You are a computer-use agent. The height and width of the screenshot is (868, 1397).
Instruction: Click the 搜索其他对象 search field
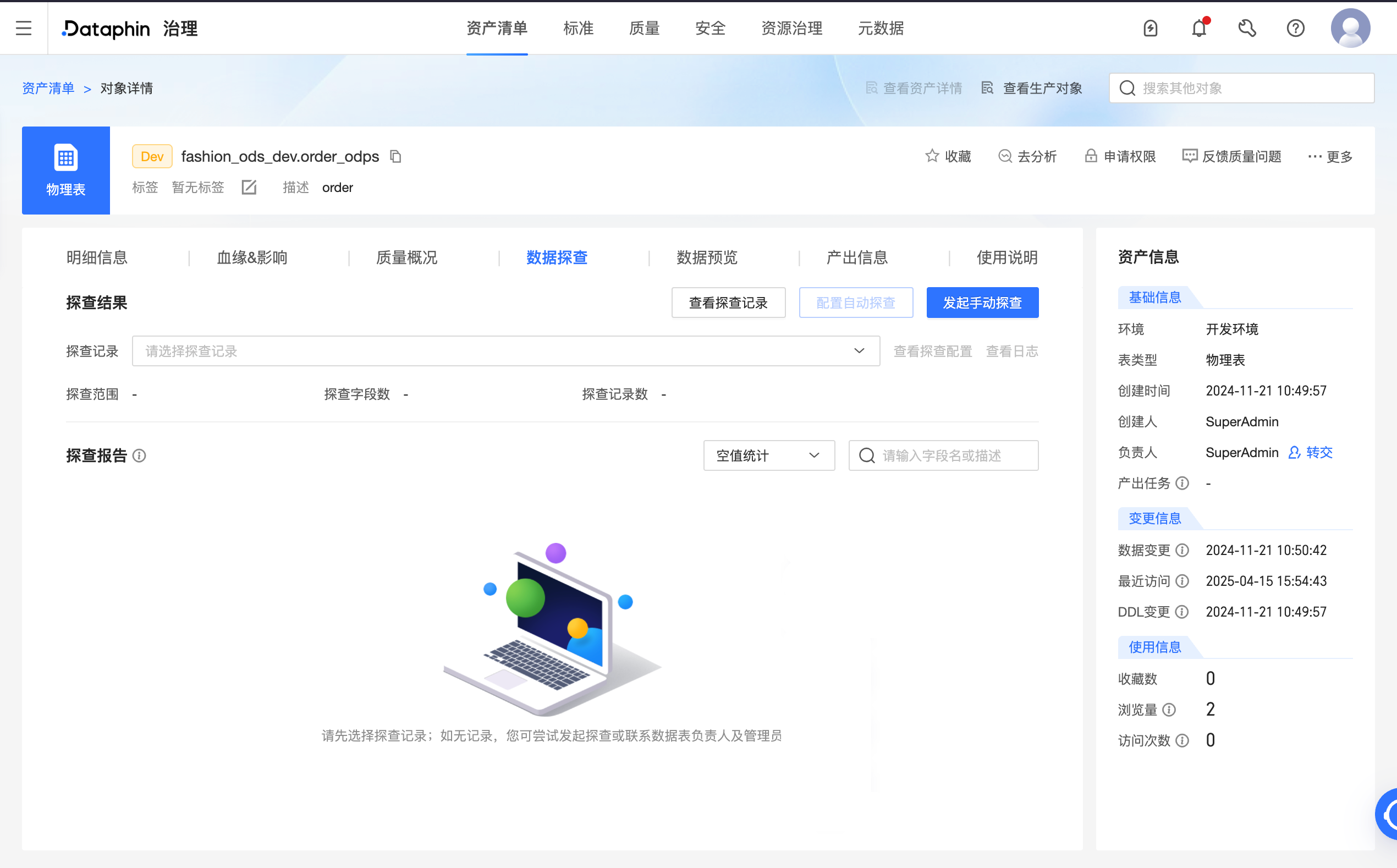coord(1240,88)
